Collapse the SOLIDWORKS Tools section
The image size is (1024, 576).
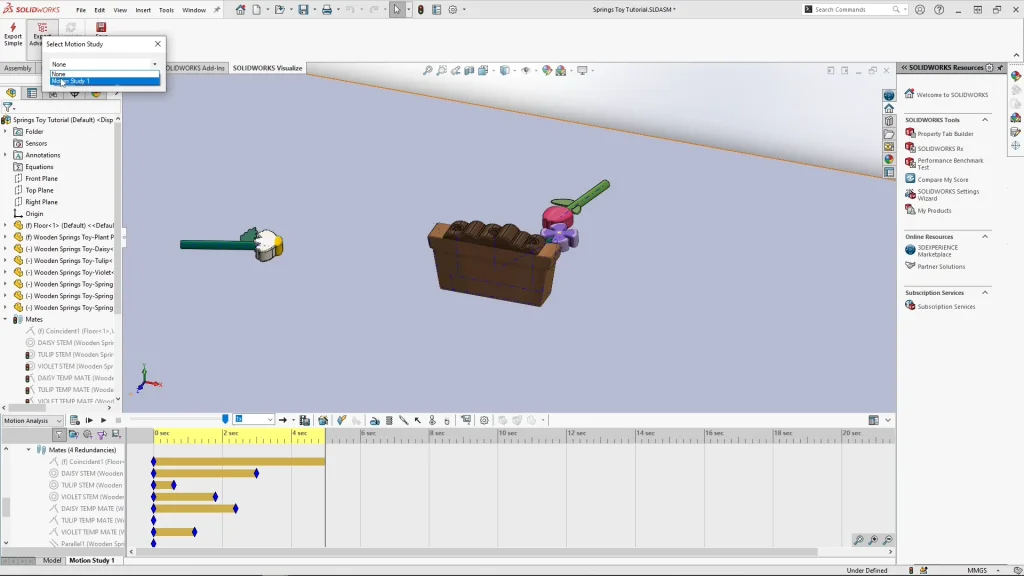[x=984, y=120]
